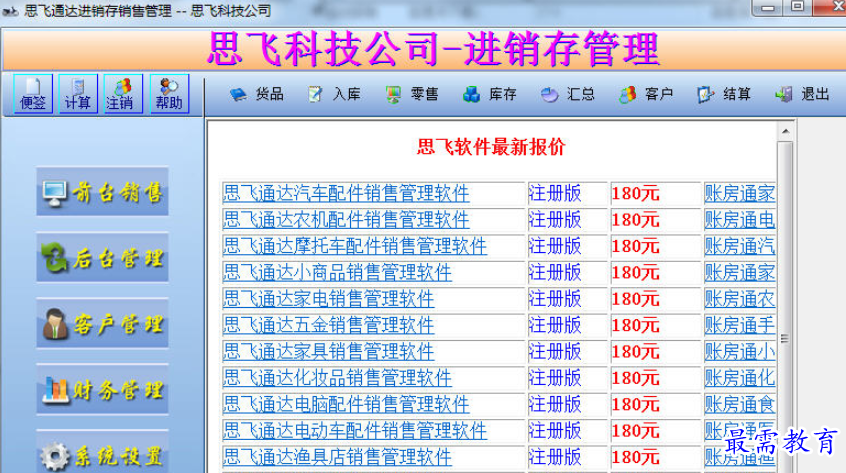Open link 思飞通达五金销售管理软件
This screenshot has height=473, width=846.
tap(329, 326)
